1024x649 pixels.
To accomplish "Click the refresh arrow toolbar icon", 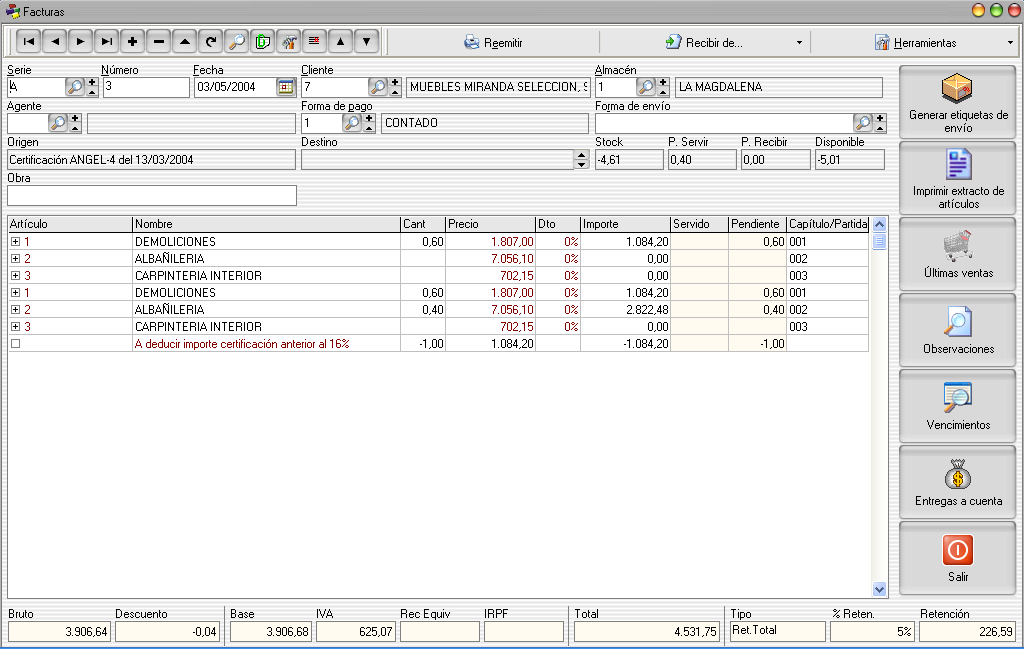I will [211, 42].
